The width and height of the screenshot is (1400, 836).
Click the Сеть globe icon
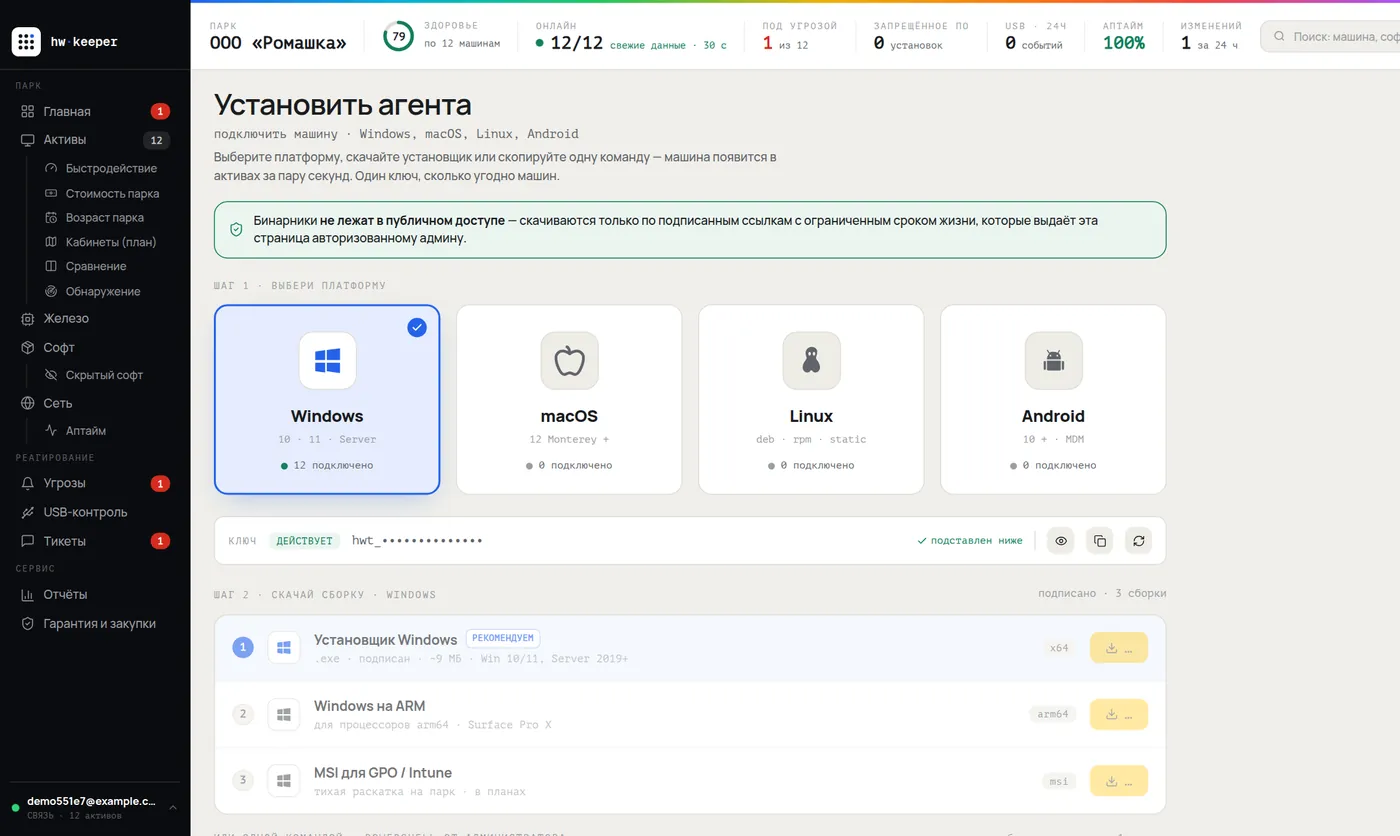28,403
